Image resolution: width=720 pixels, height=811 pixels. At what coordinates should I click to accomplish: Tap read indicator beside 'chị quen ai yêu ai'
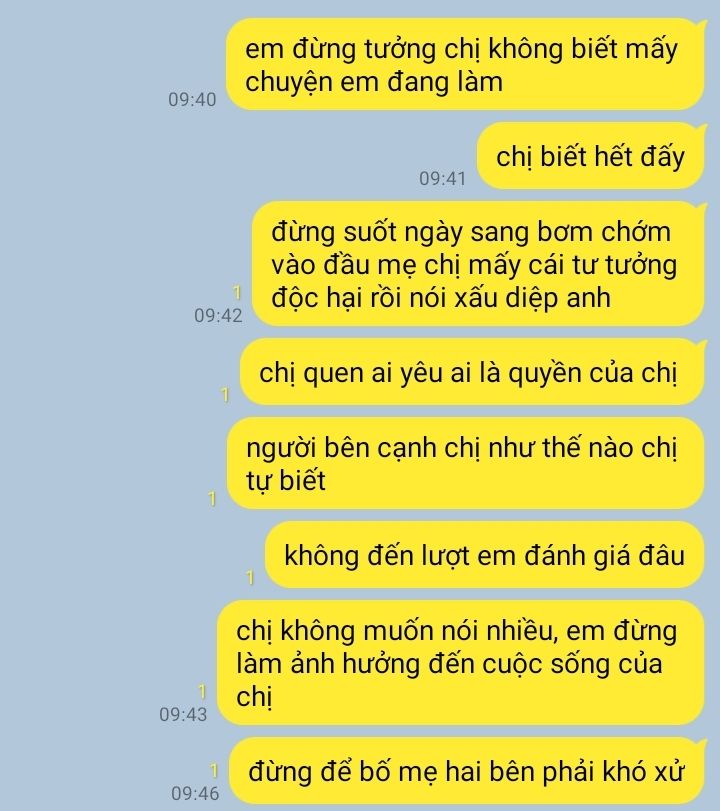[225, 395]
